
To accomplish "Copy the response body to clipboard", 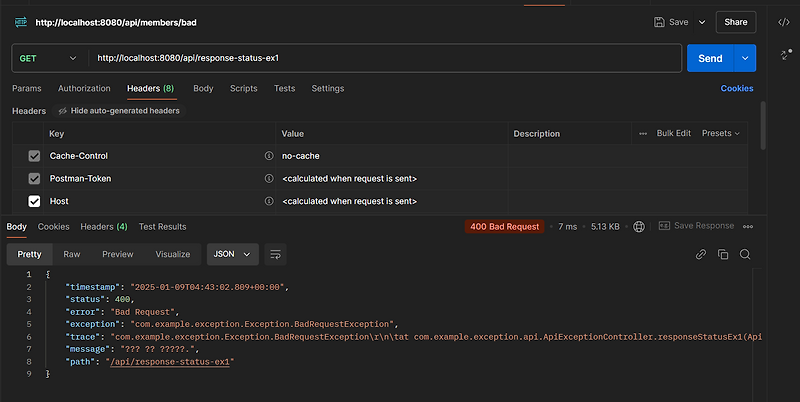I will pyautogui.click(x=723, y=254).
